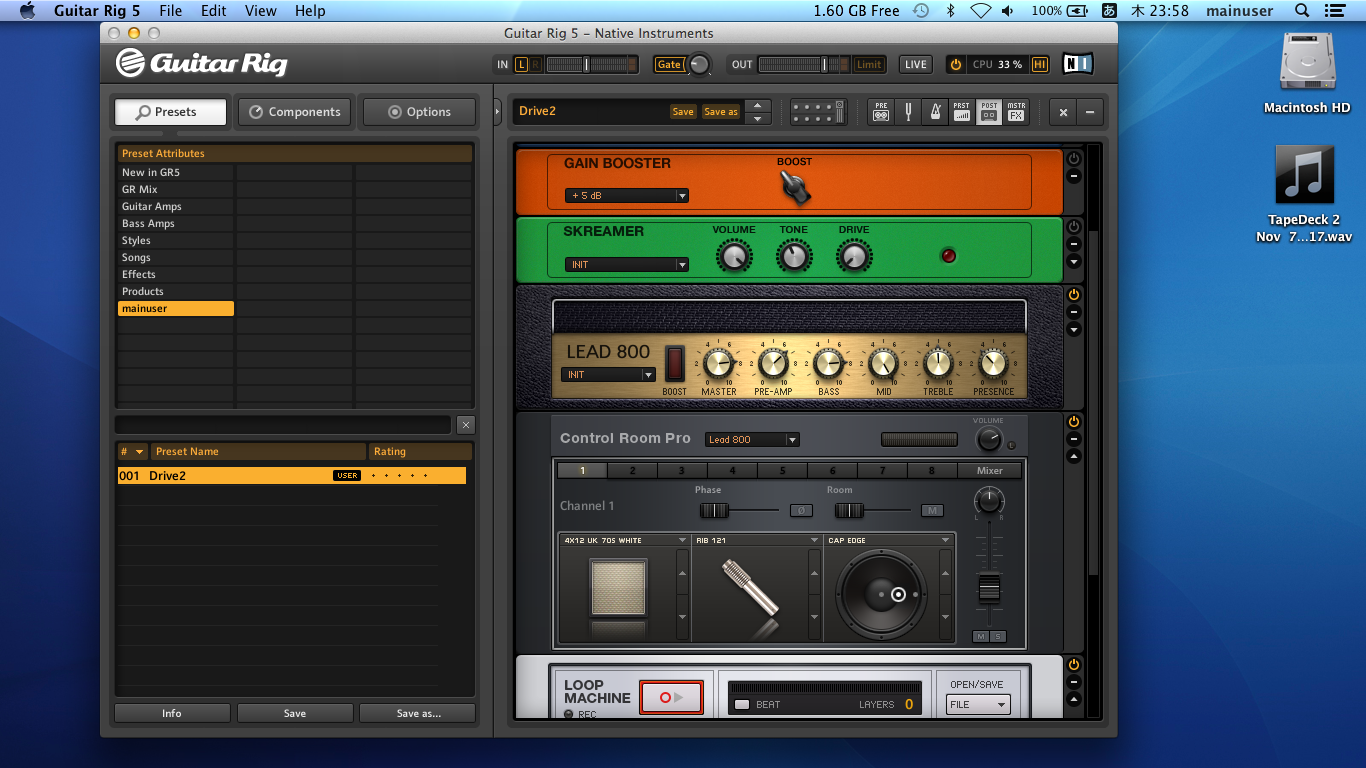Toggle the Gain Booster power button
The image size is (1366, 768).
[x=1074, y=159]
